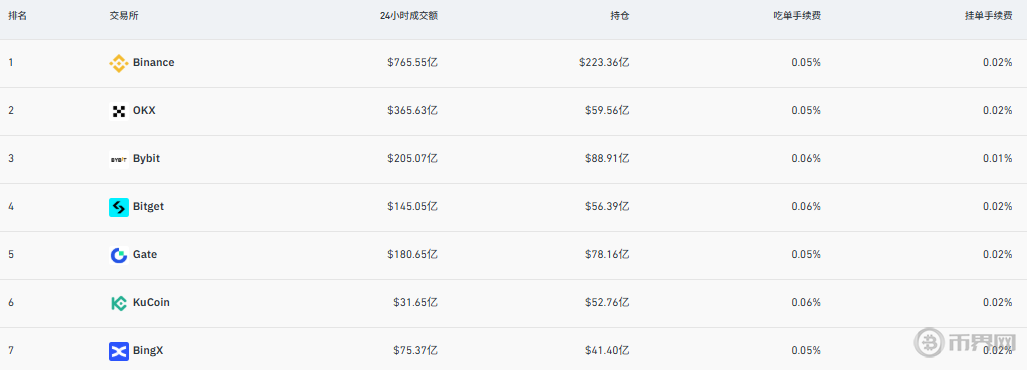The height and width of the screenshot is (370, 1027).
Task: Select Bybit open interest $88.91亿
Action: 607,158
